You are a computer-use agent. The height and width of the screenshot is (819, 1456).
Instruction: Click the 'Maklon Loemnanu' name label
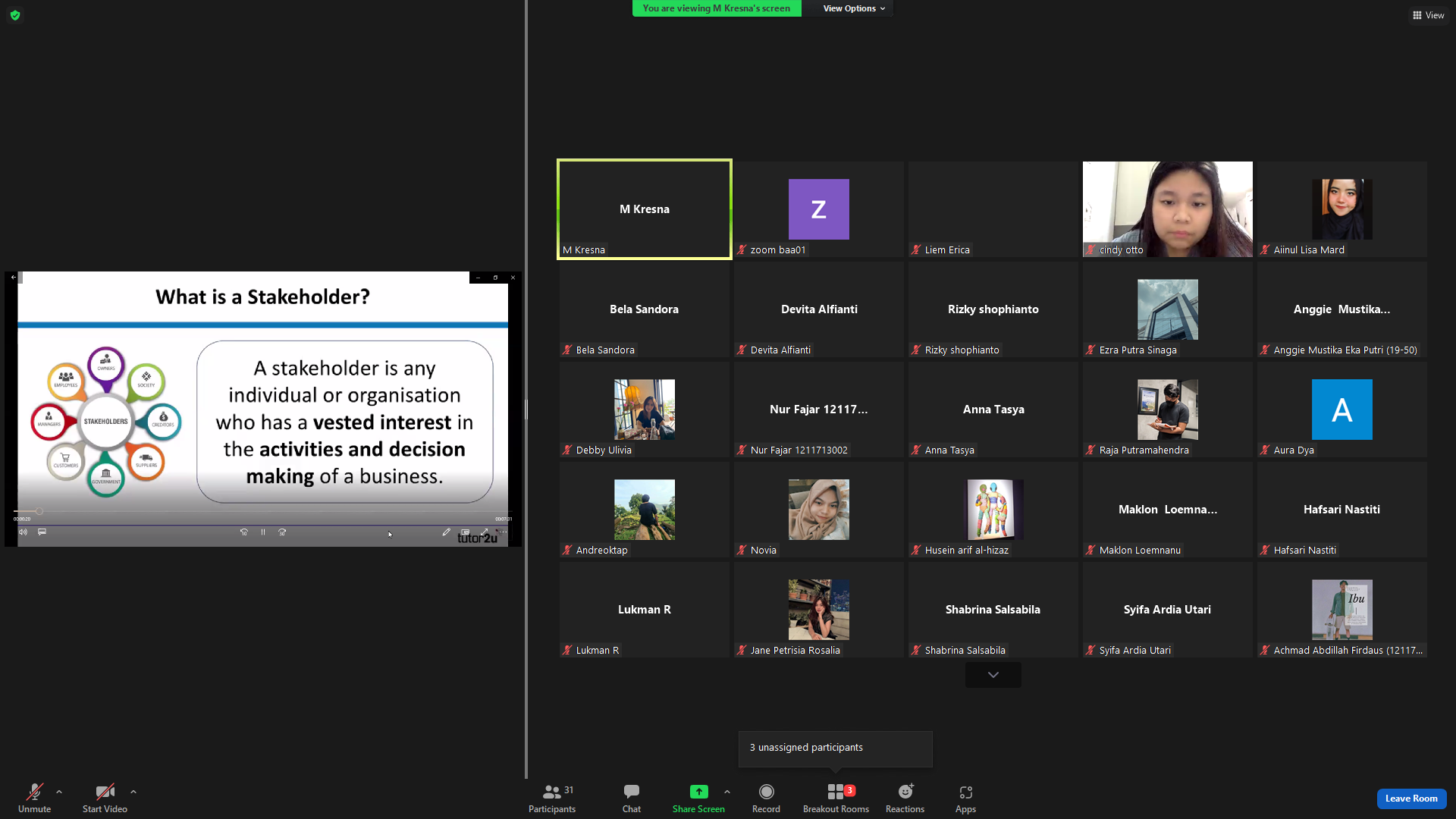tap(1140, 550)
